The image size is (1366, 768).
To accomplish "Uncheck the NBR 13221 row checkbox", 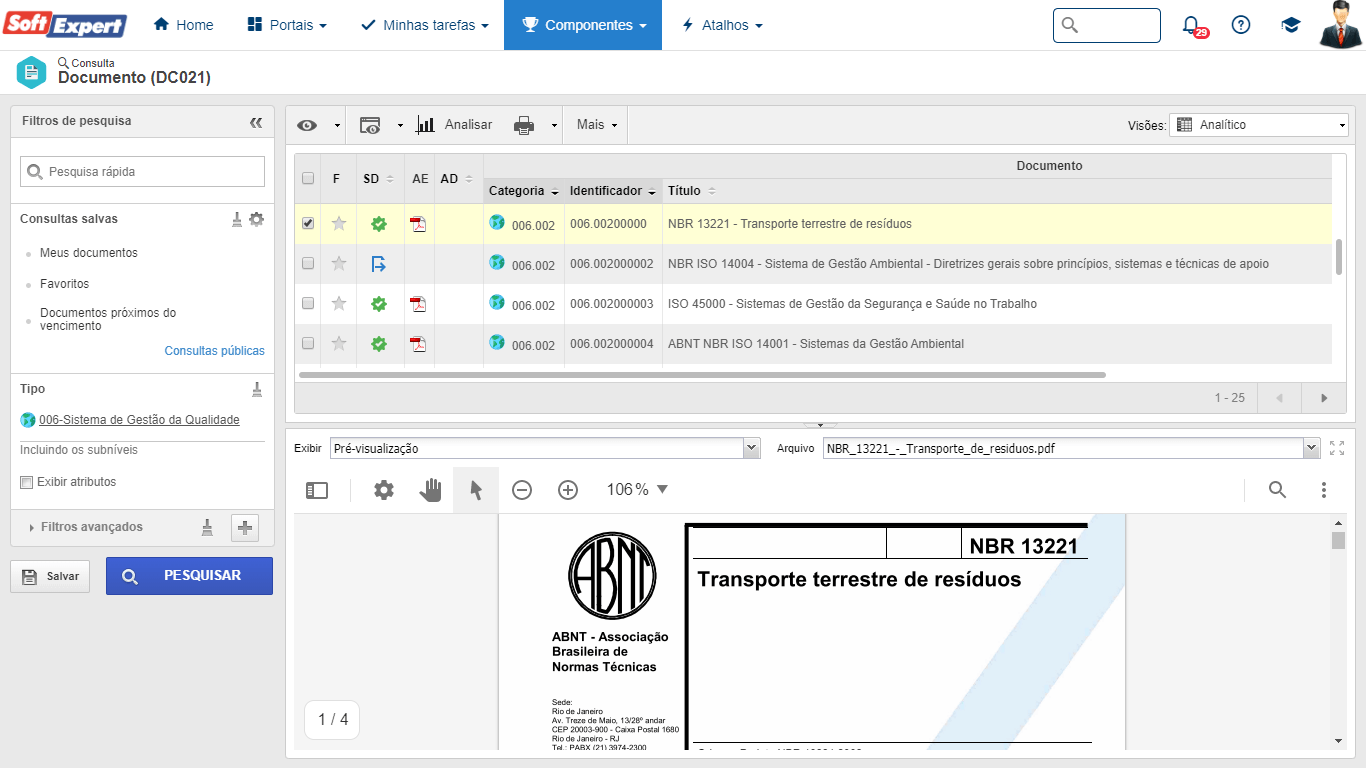I will click(x=308, y=224).
